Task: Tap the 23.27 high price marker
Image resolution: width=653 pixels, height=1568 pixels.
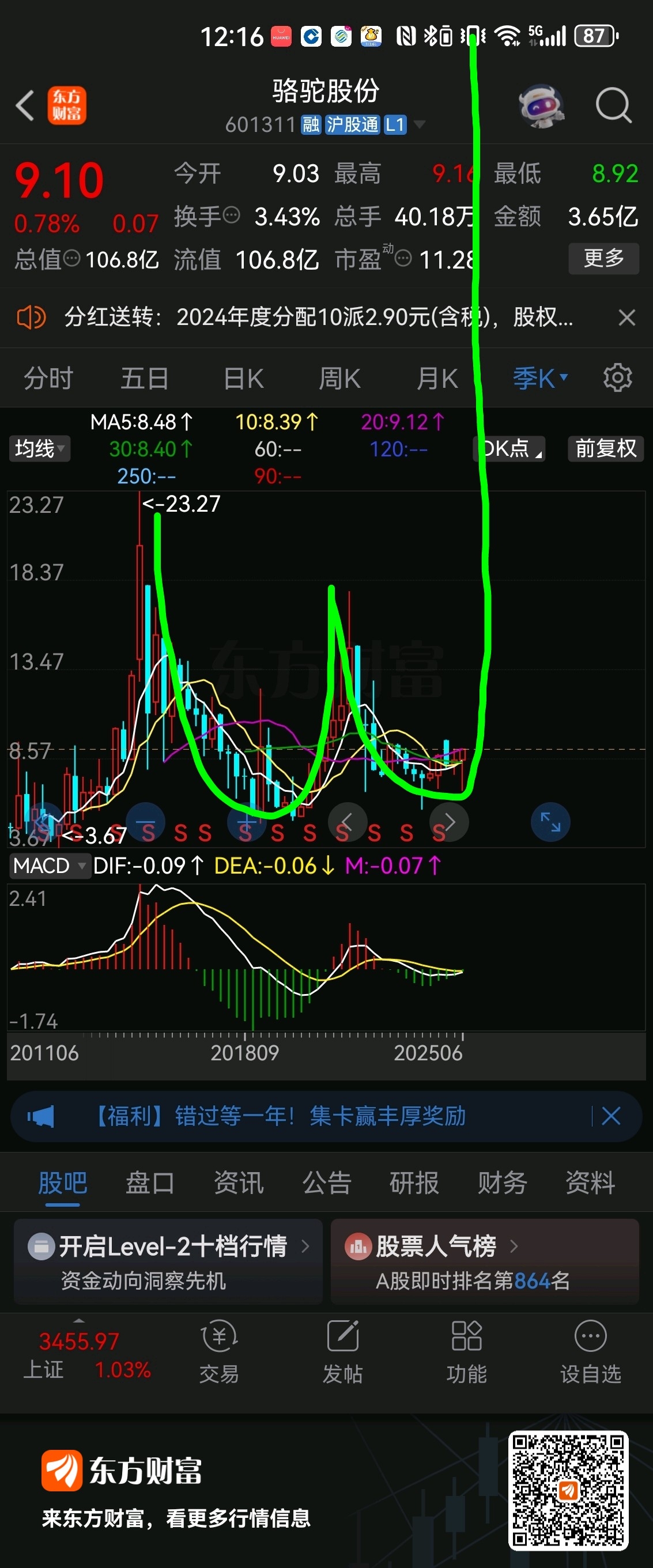Action: [181, 504]
